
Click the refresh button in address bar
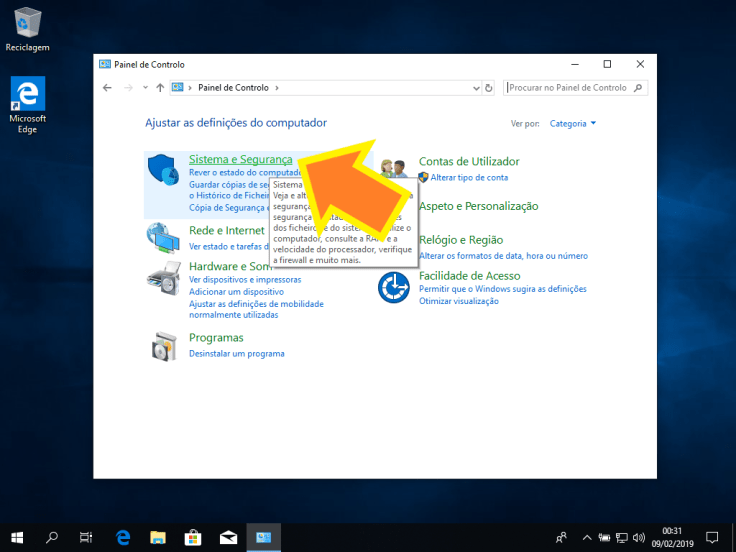pyautogui.click(x=489, y=88)
